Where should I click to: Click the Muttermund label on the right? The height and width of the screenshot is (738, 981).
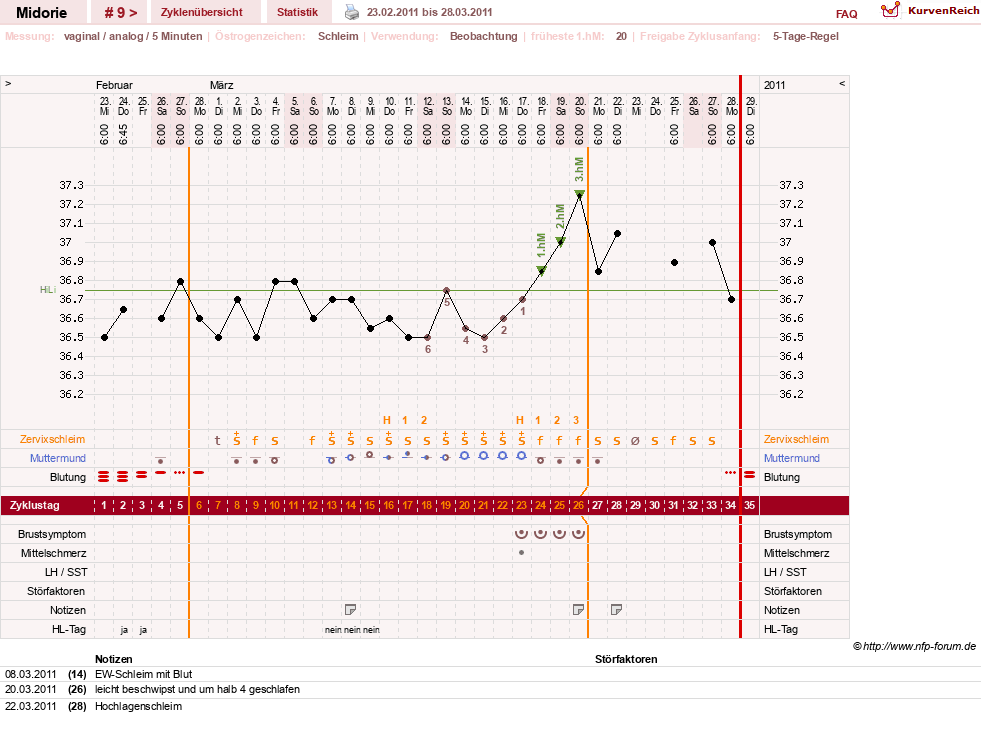coord(791,458)
